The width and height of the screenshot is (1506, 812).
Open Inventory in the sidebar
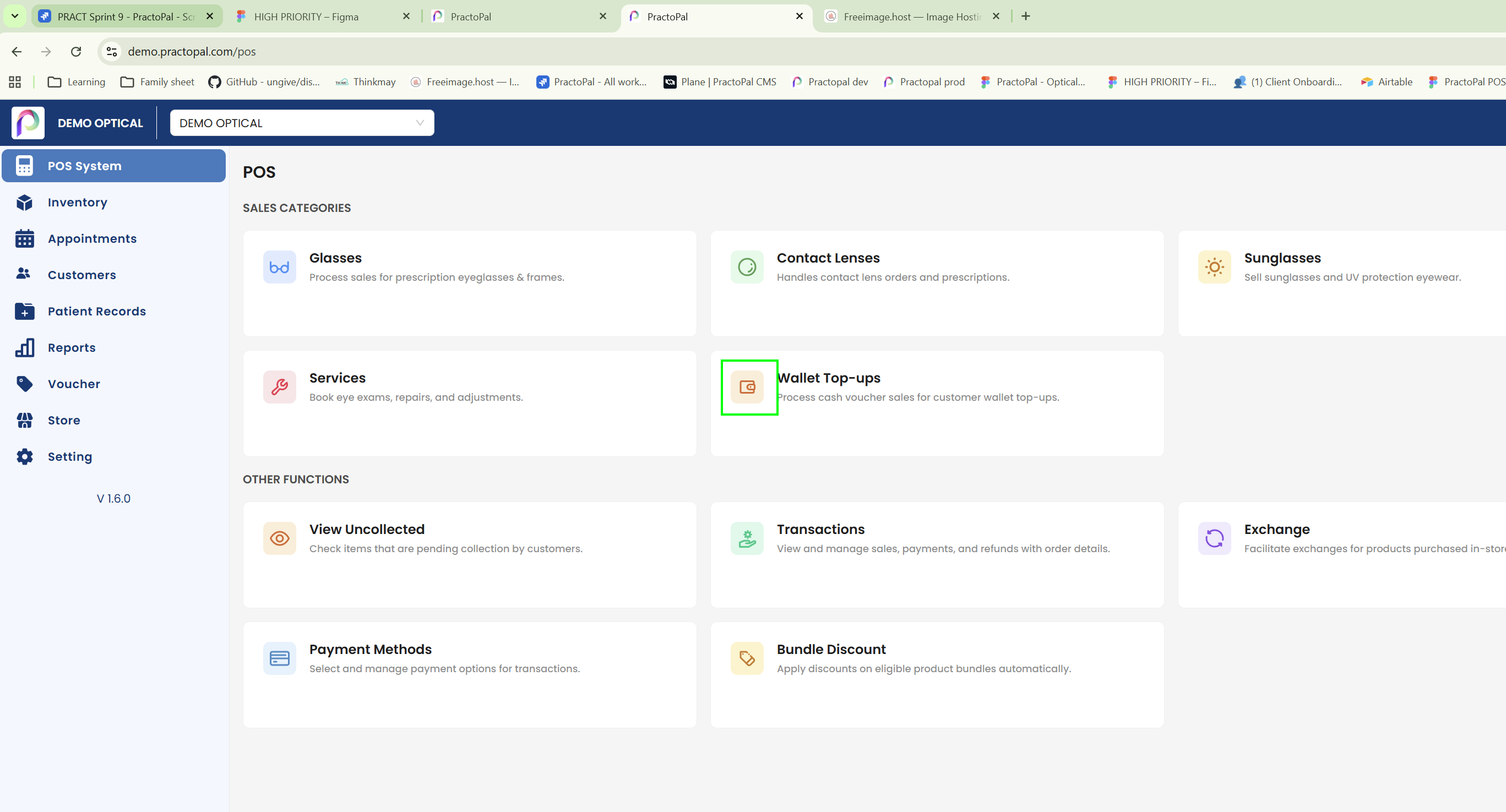pos(77,202)
